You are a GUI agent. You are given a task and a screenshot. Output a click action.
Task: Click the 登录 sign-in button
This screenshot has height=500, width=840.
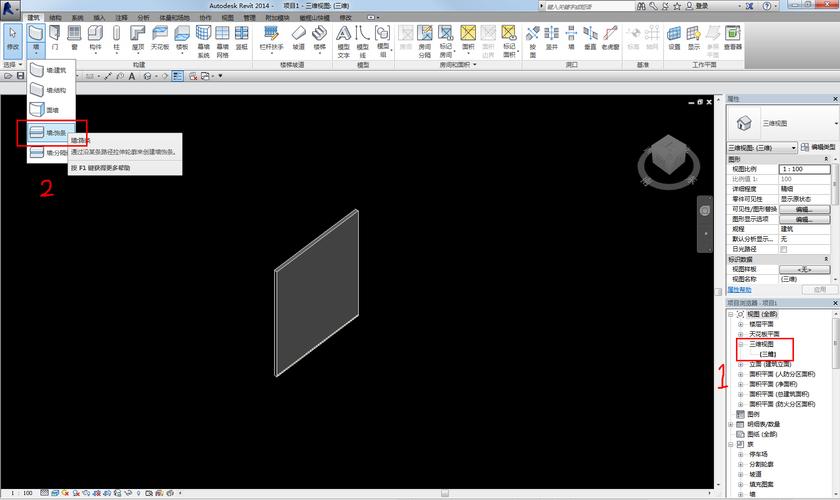(x=697, y=6)
